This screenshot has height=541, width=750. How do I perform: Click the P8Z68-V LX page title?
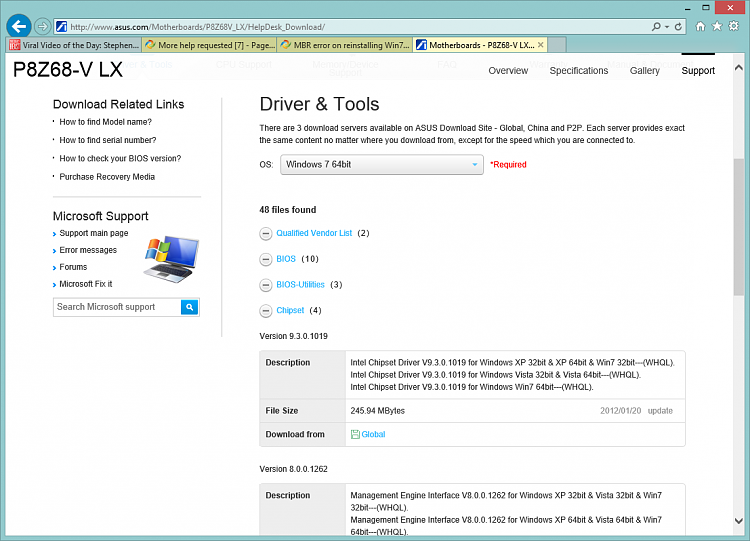(x=67, y=70)
